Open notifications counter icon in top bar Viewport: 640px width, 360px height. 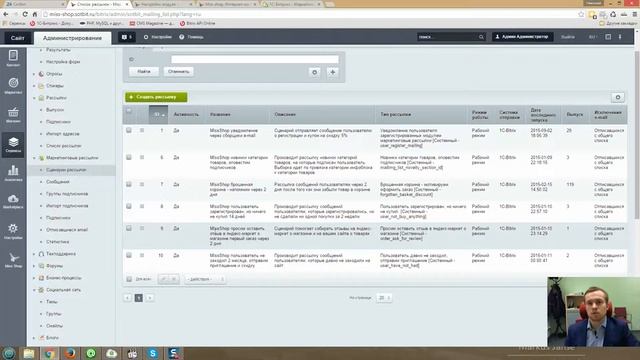[127, 37]
